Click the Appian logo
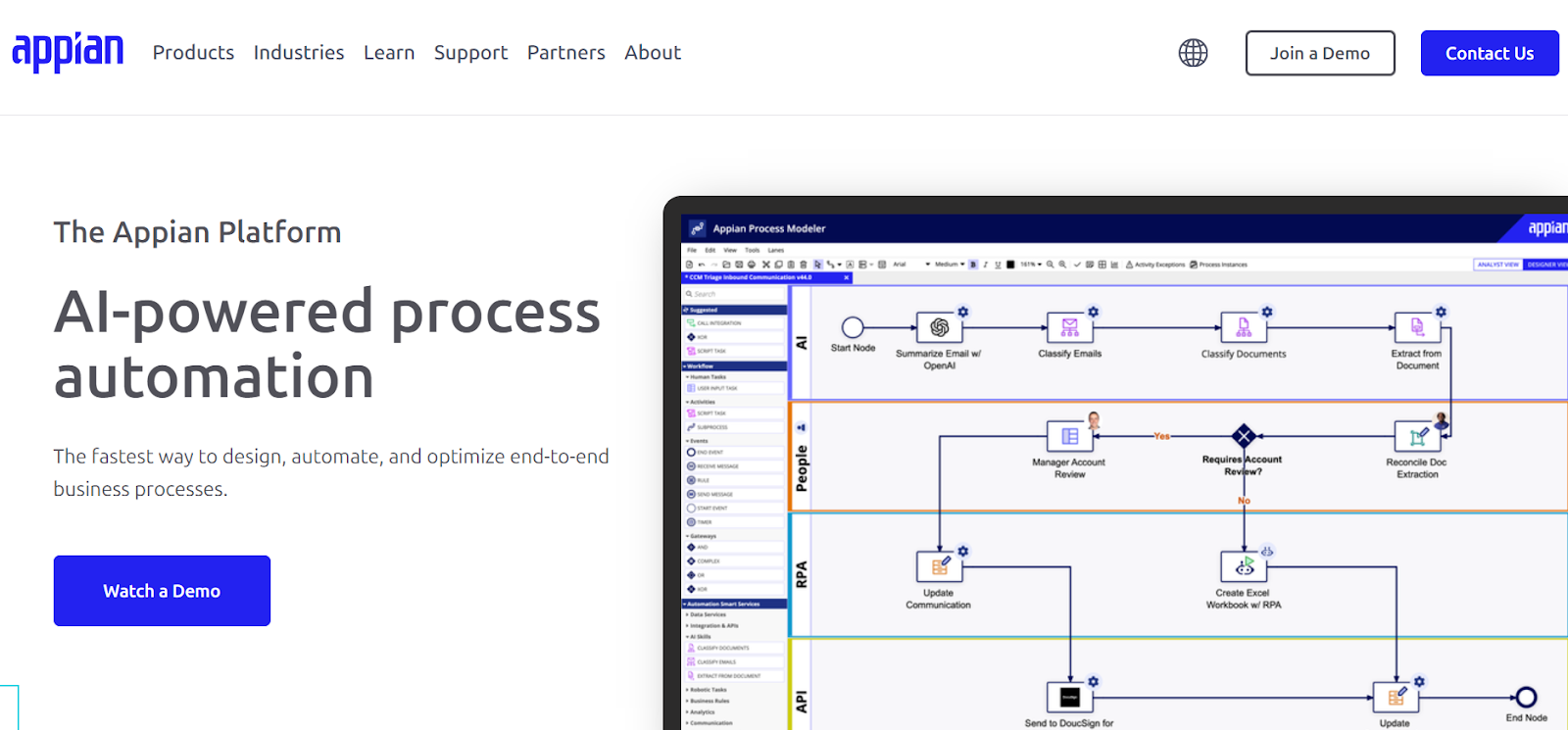The height and width of the screenshot is (730, 1568). (x=68, y=52)
